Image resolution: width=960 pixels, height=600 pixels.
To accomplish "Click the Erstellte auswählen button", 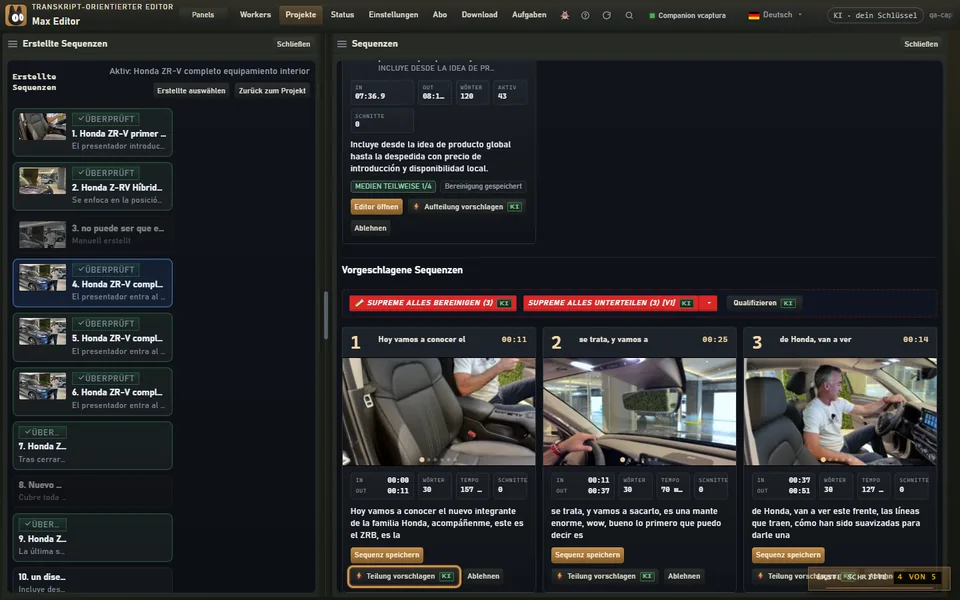I will coord(191,91).
